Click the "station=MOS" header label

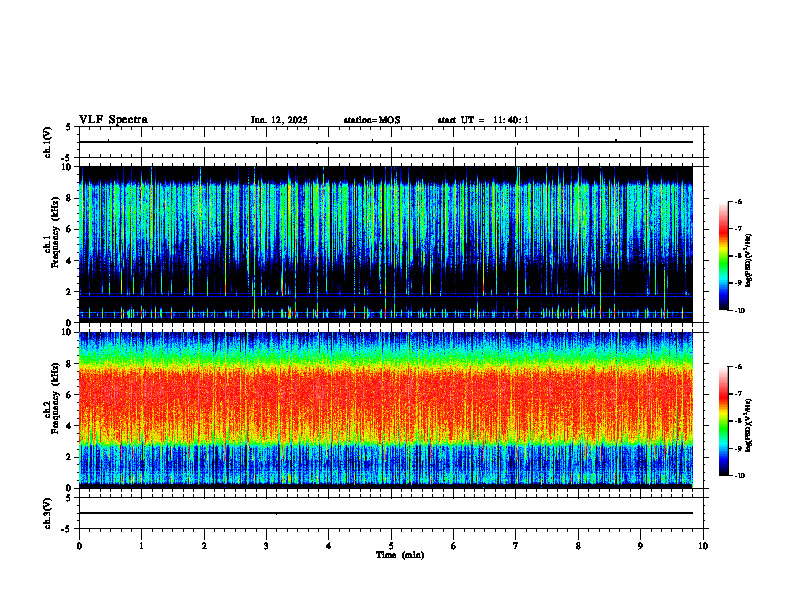[372, 120]
